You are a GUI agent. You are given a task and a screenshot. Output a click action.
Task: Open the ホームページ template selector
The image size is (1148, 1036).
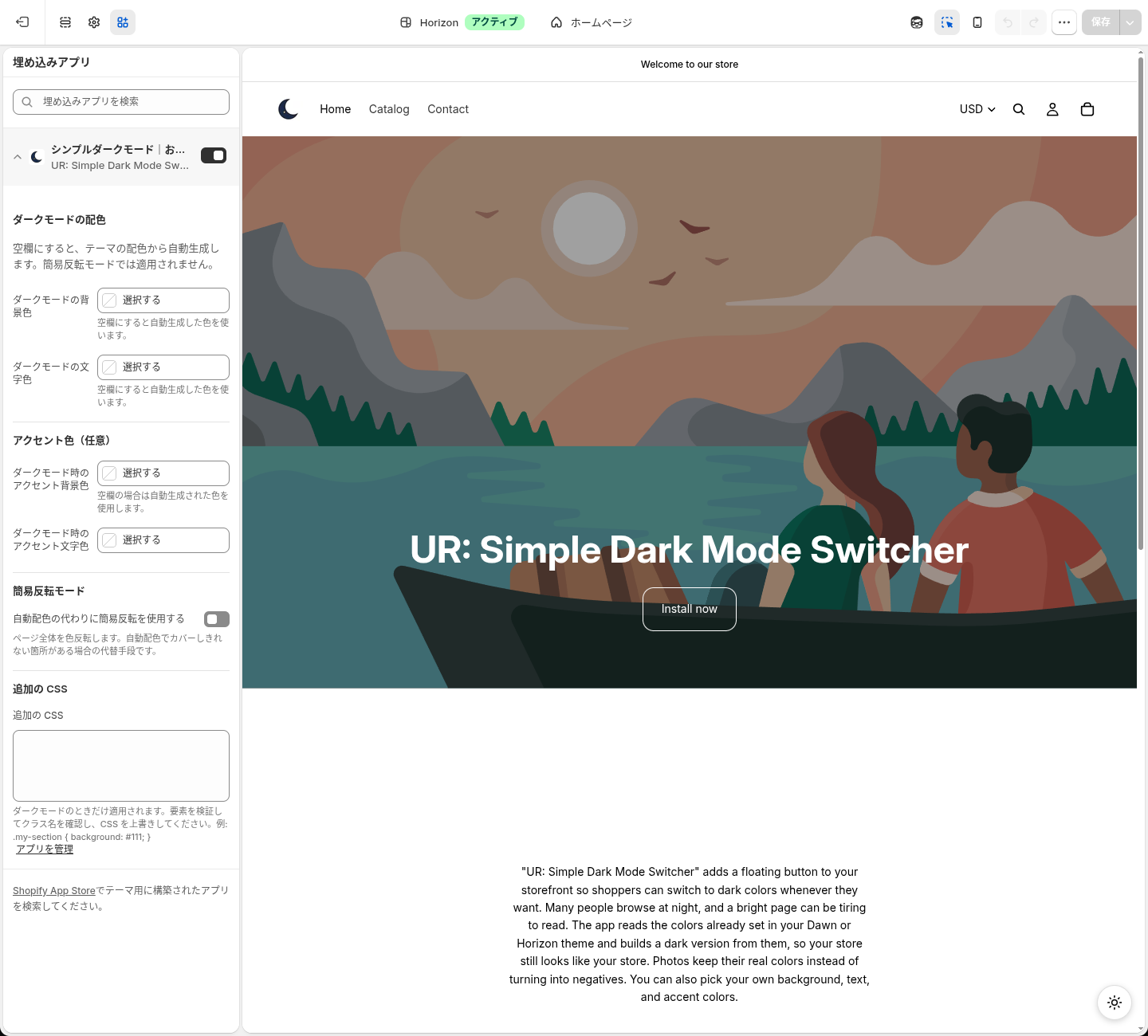592,22
